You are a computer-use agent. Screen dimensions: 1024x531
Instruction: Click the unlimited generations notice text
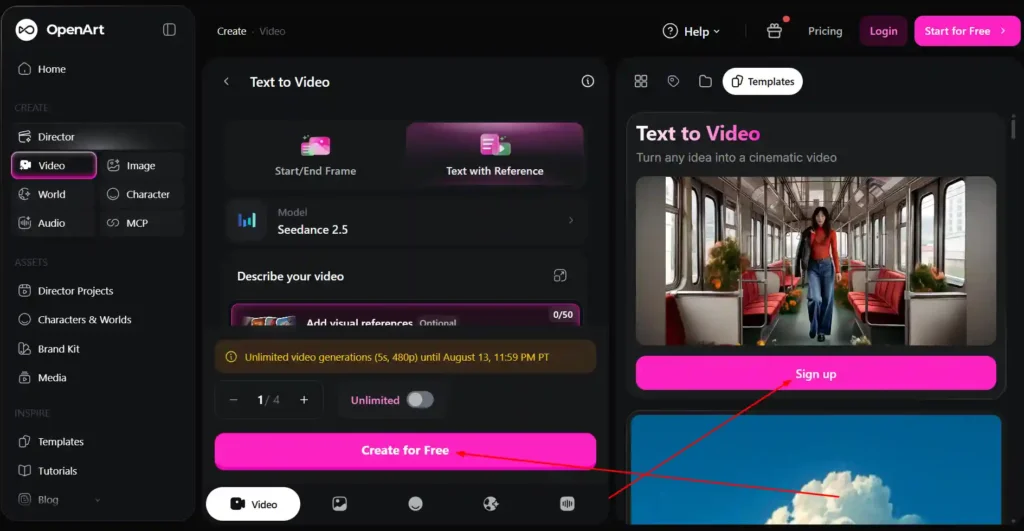tap(396, 357)
